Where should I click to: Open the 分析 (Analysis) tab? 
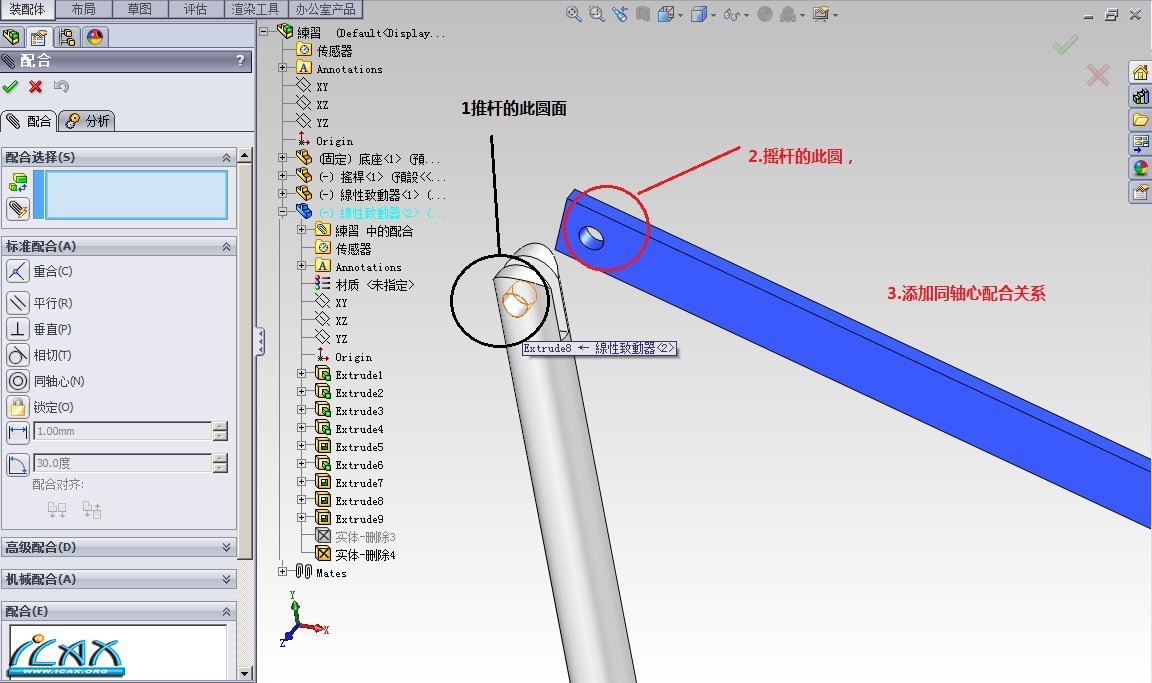88,121
